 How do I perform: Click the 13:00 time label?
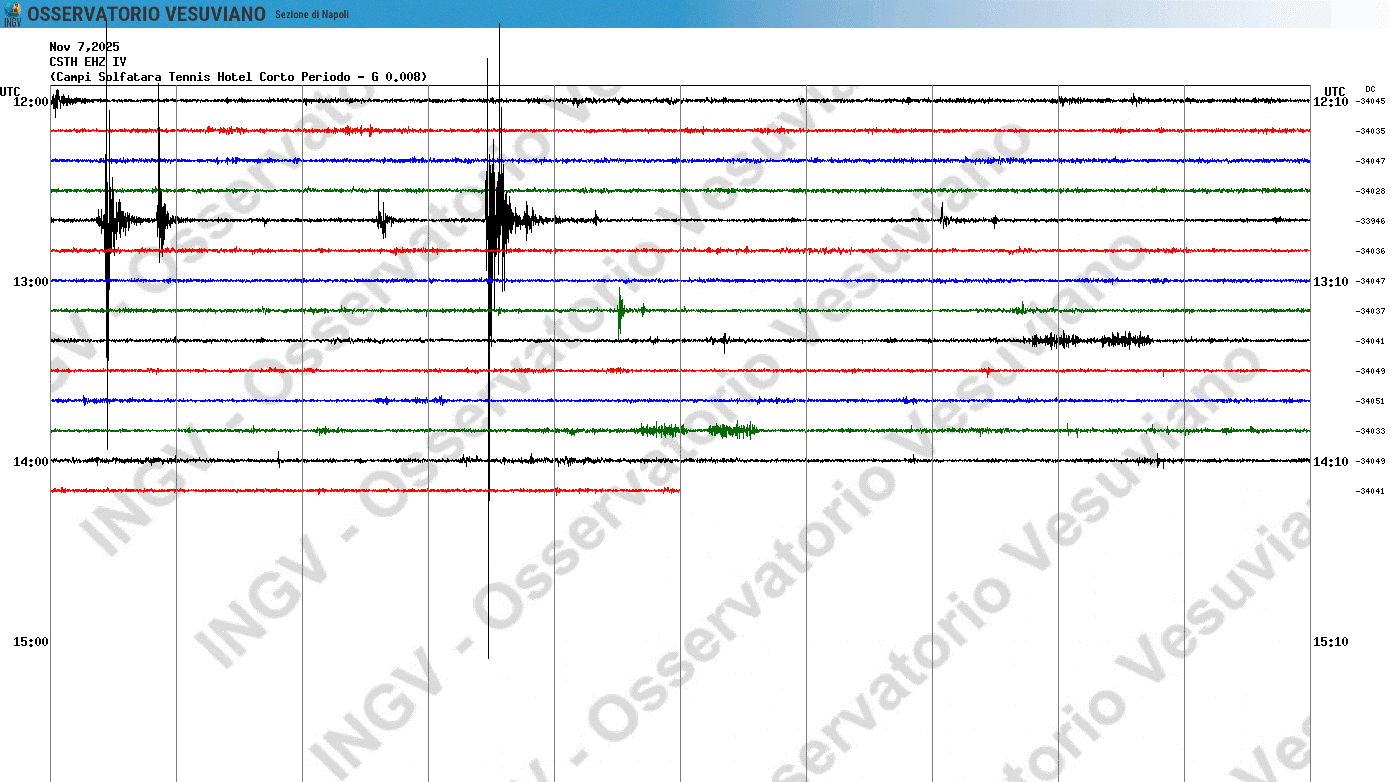[x=31, y=282]
